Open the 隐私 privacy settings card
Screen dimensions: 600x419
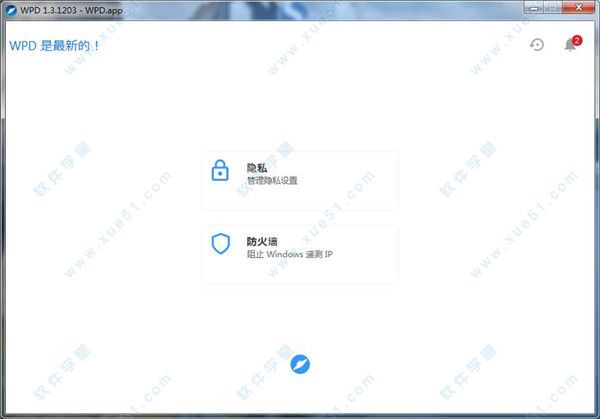300,181
